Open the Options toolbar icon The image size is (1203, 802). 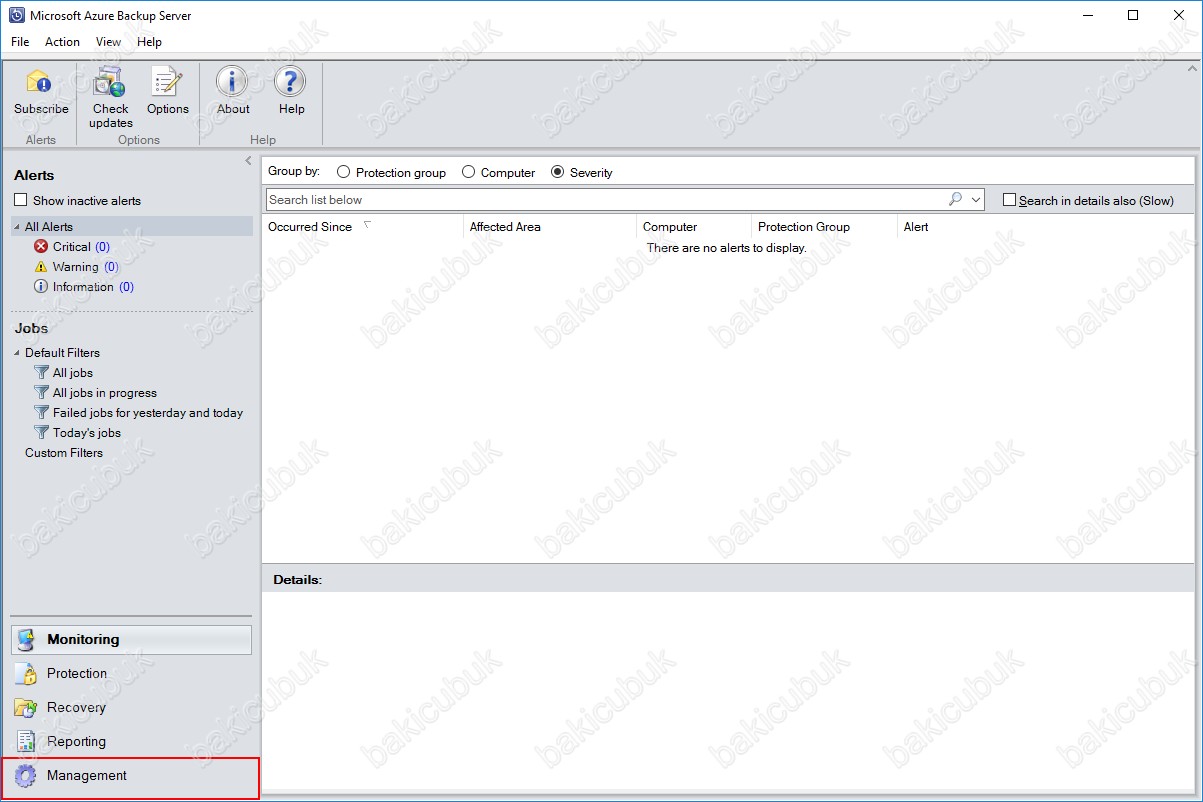click(166, 82)
